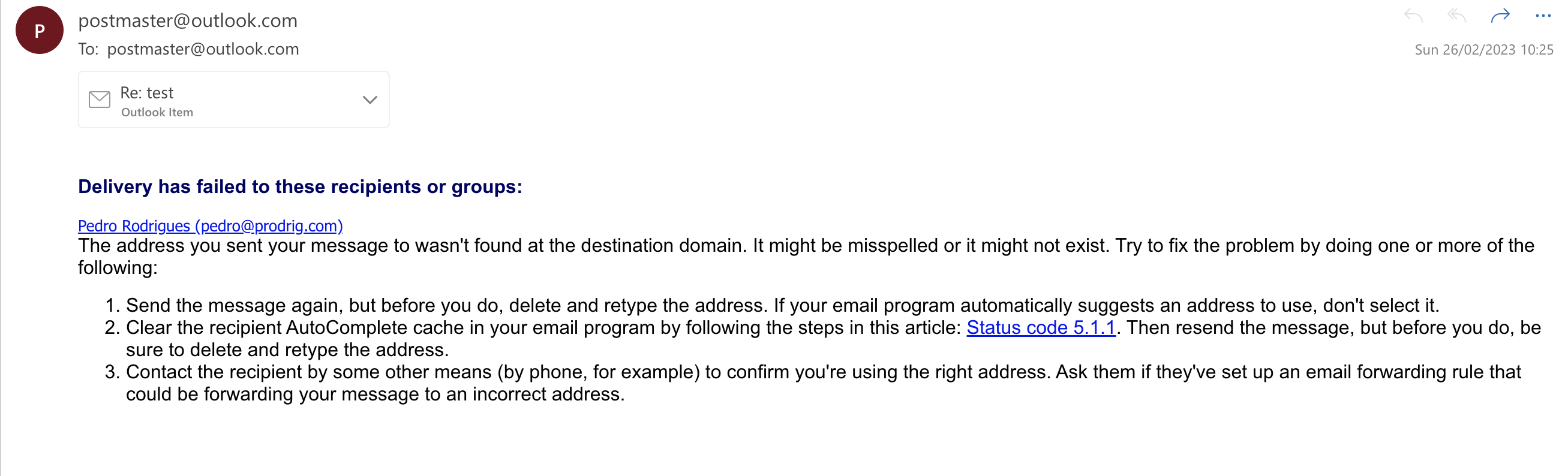
Task: Click the Reply arrow icon
Action: click(1413, 16)
